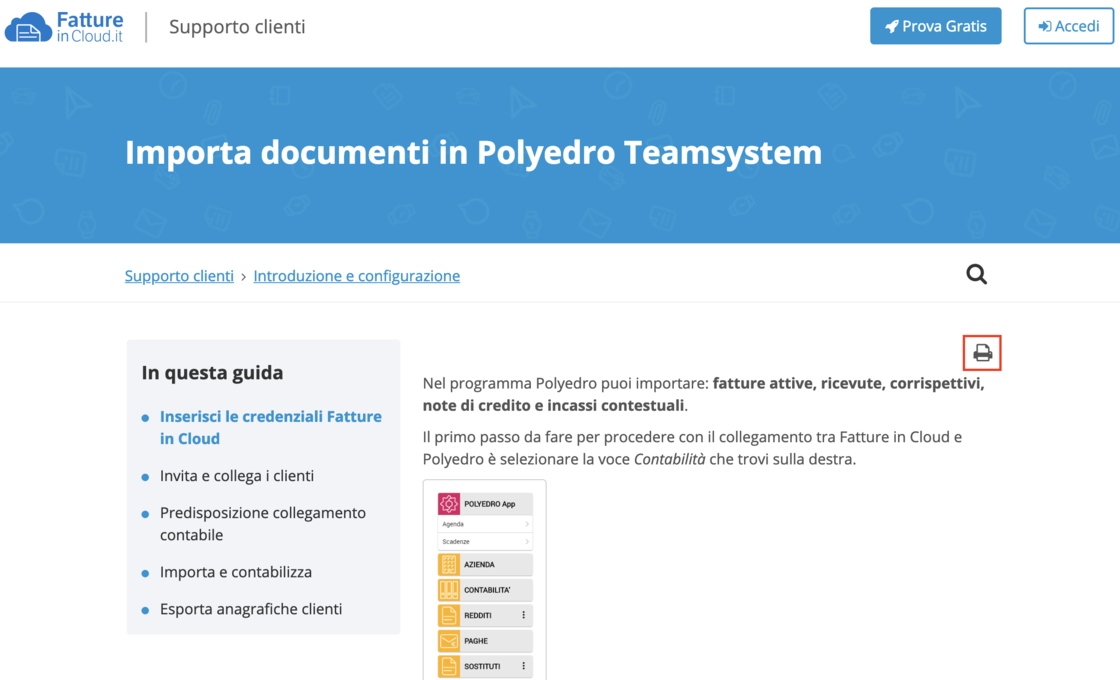Go to Invita e collega i clienti
This screenshot has height=680, width=1120.
click(237, 476)
